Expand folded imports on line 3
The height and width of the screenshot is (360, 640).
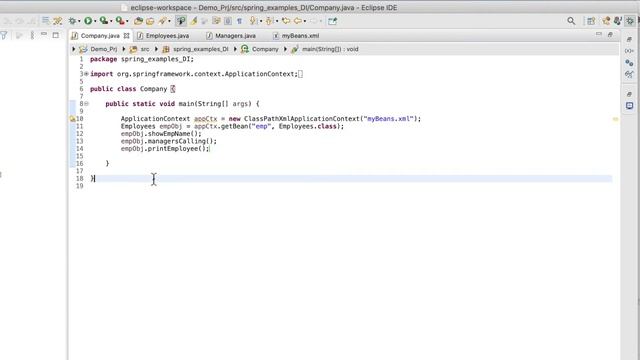(x=86, y=74)
